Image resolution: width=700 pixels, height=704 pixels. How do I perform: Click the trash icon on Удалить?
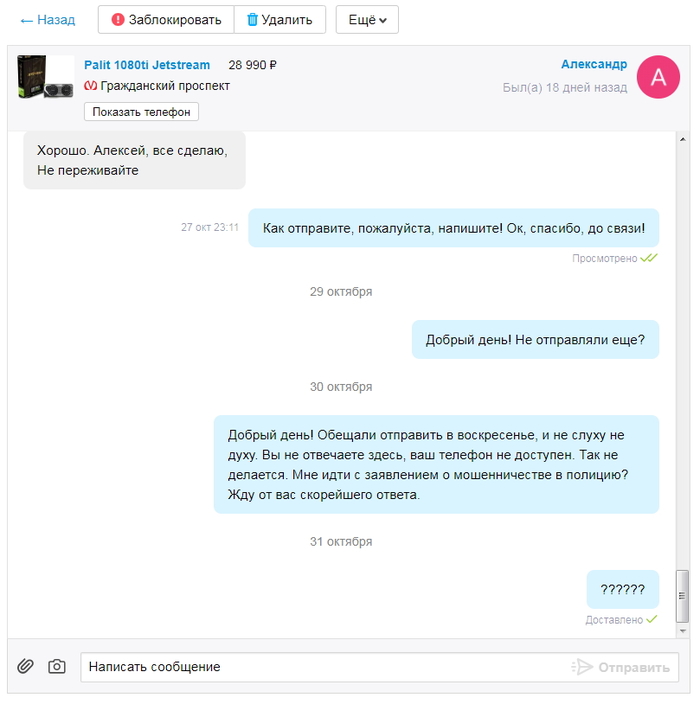click(252, 19)
